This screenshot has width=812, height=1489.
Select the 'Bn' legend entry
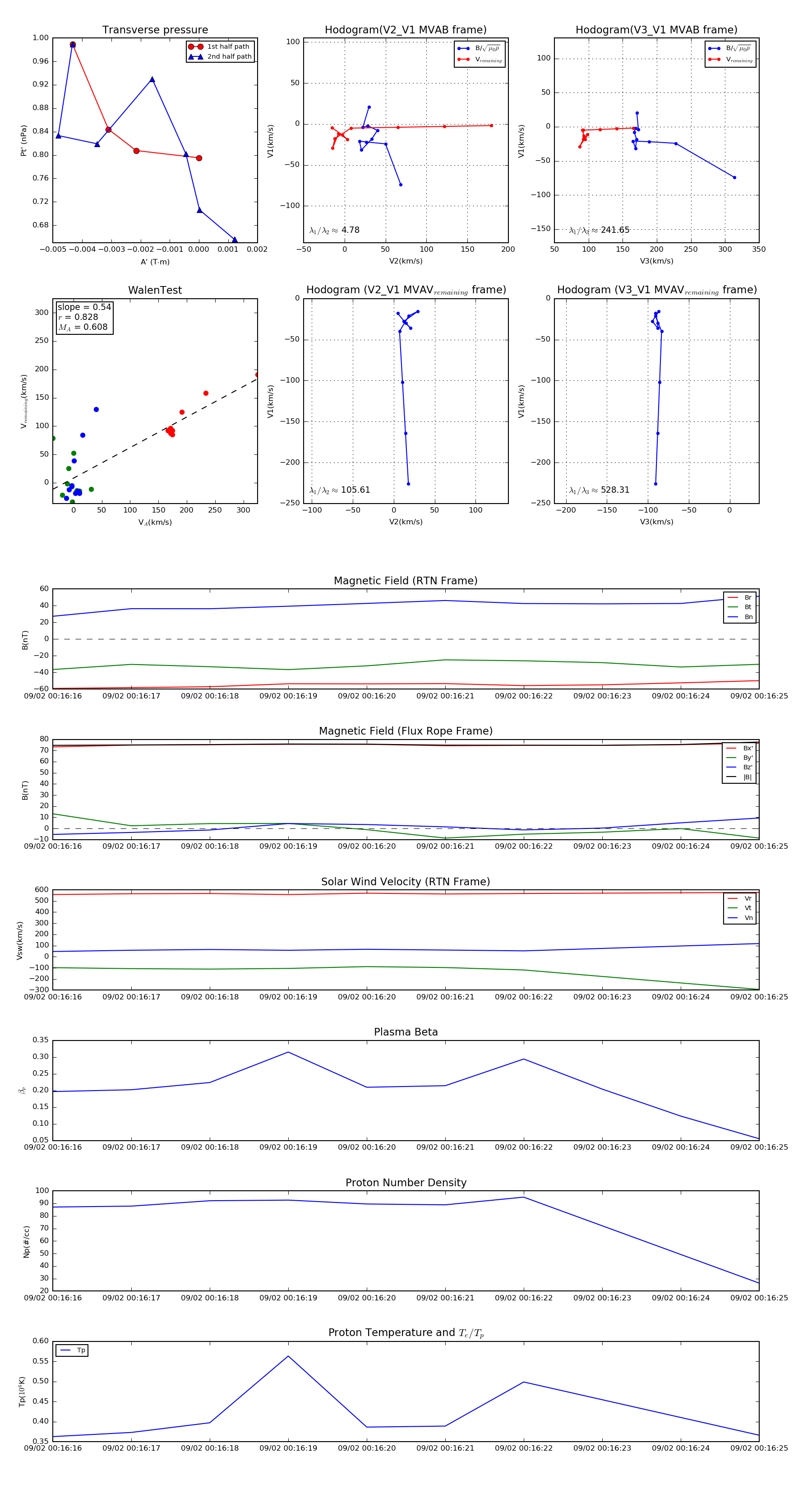tap(740, 617)
